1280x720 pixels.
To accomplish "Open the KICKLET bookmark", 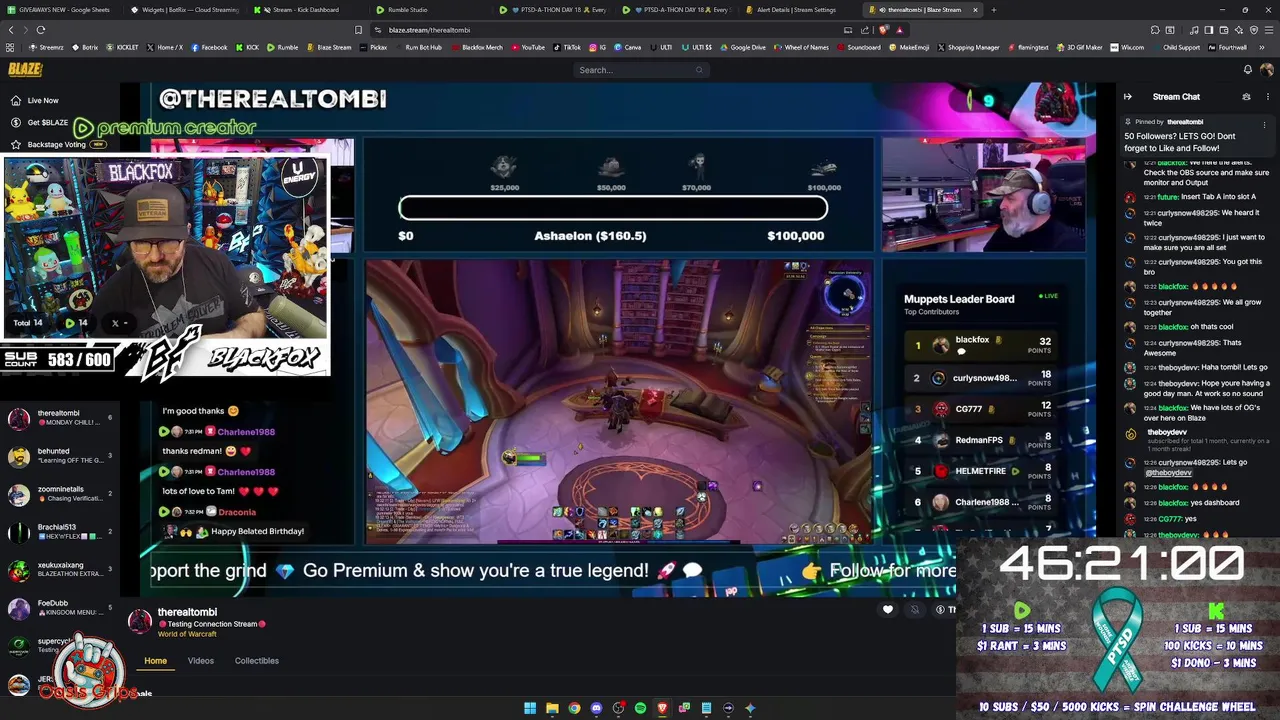I will tap(122, 47).
